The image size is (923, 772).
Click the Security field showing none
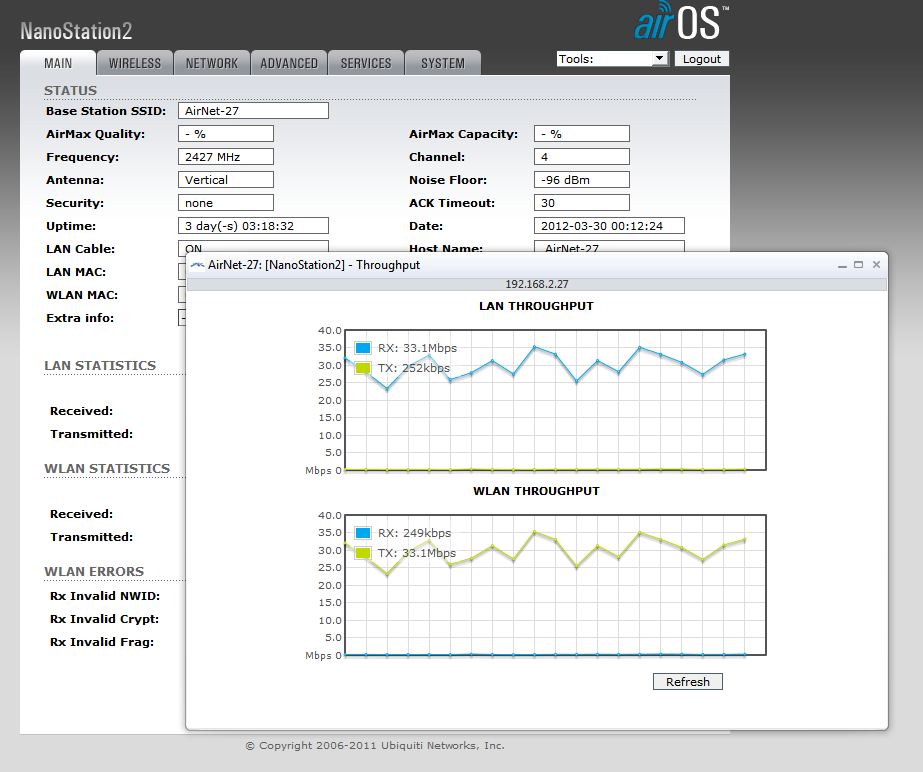226,203
